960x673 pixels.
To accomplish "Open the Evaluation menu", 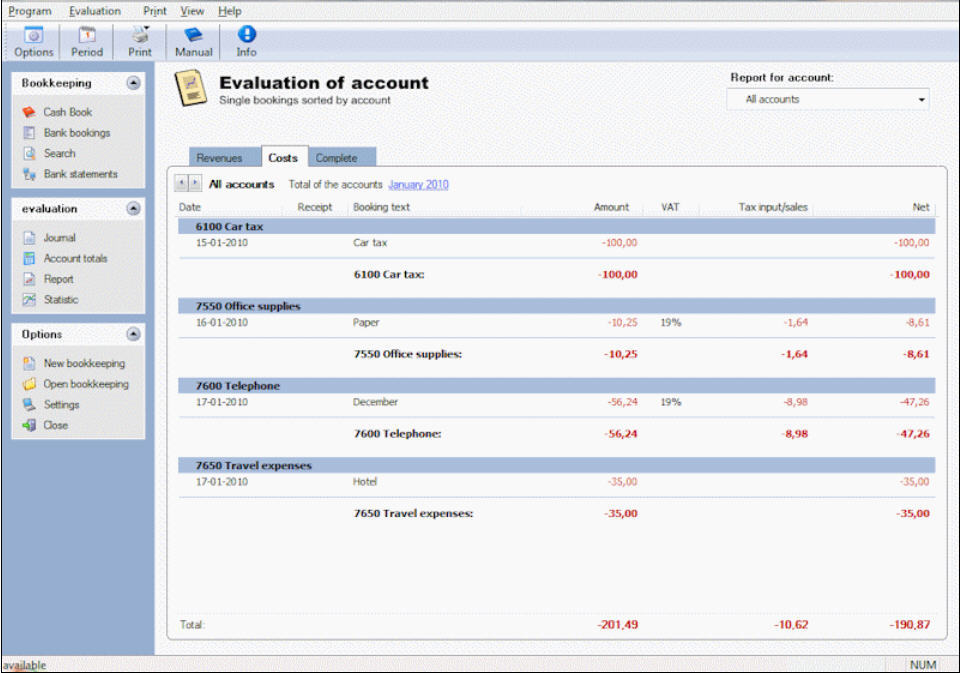I will pyautogui.click(x=95, y=11).
